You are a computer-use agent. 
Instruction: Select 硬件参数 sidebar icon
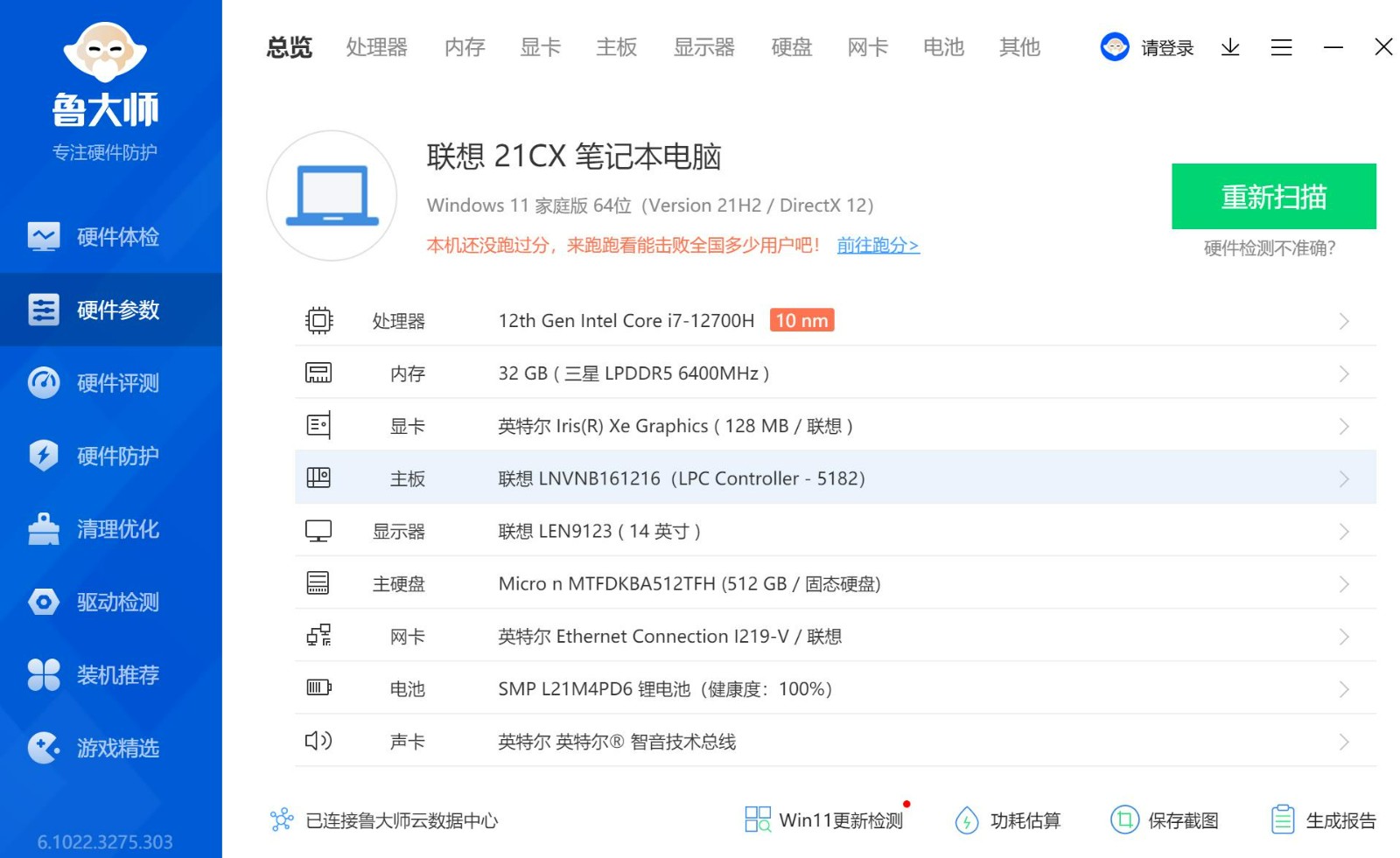click(43, 310)
